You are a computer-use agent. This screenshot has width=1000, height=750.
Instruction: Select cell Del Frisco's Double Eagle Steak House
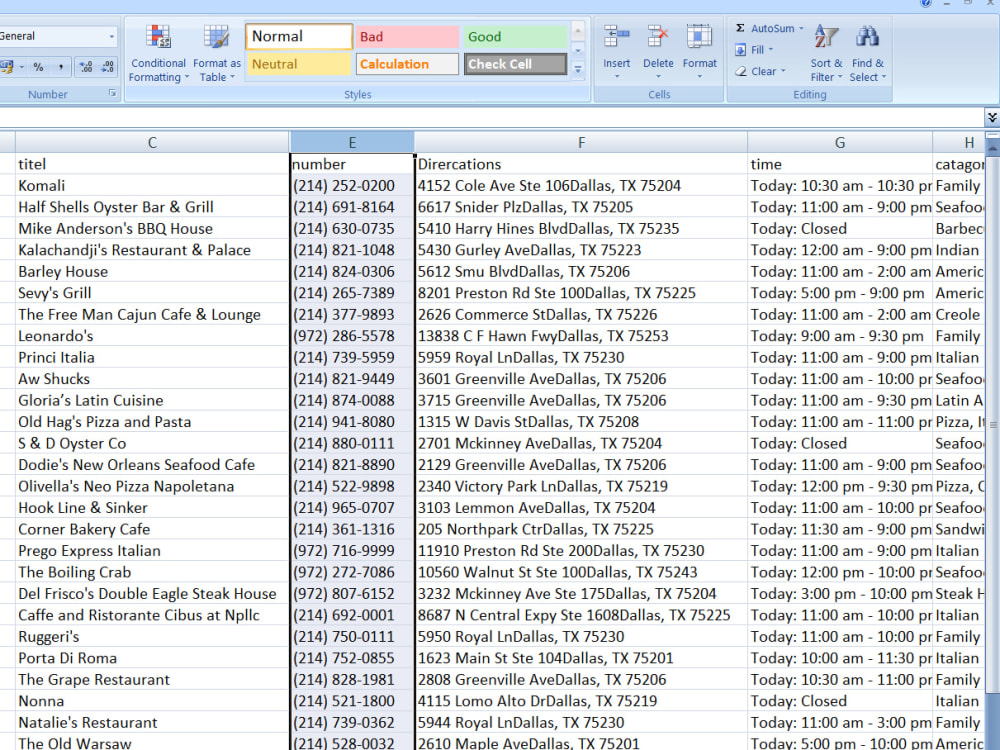(152, 594)
